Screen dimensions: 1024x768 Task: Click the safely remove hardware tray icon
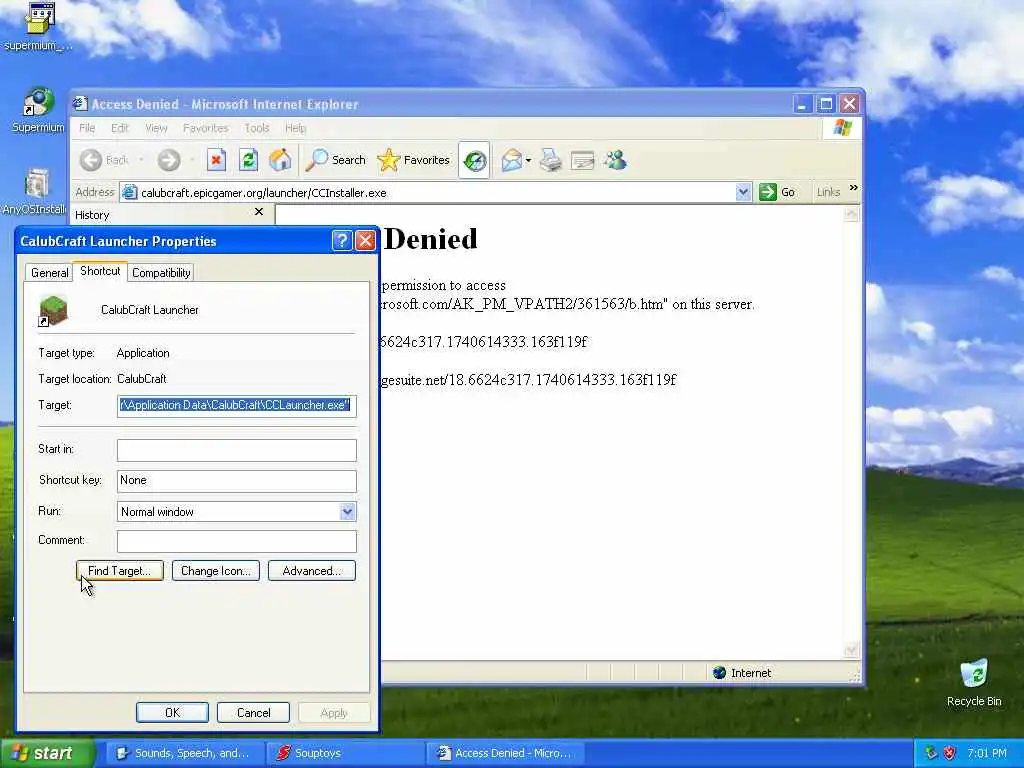click(x=931, y=754)
